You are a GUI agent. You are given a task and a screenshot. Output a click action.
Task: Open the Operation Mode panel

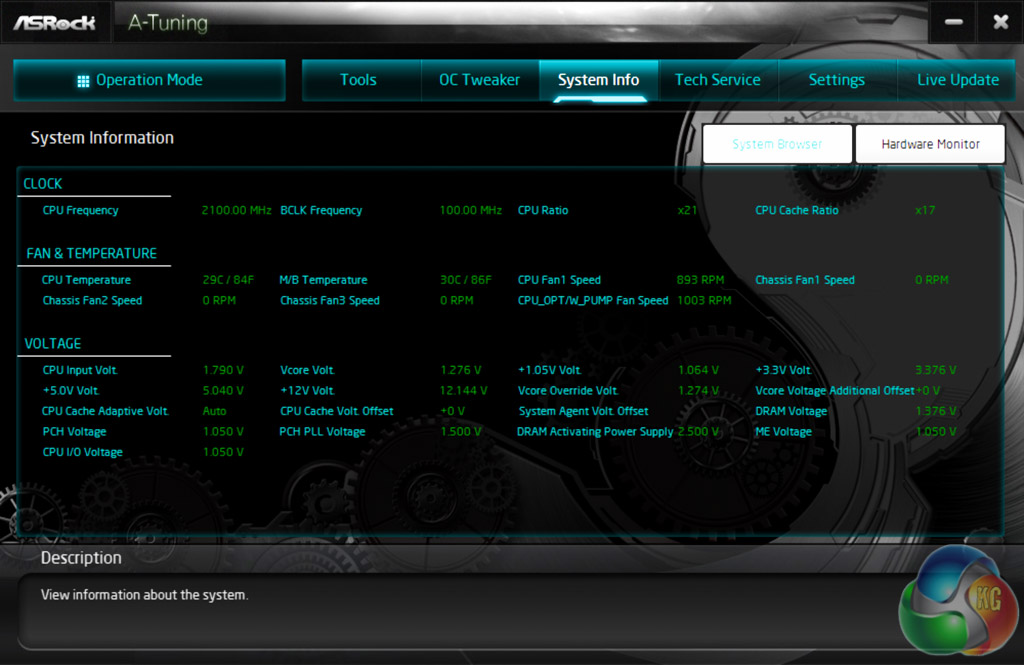(x=150, y=80)
